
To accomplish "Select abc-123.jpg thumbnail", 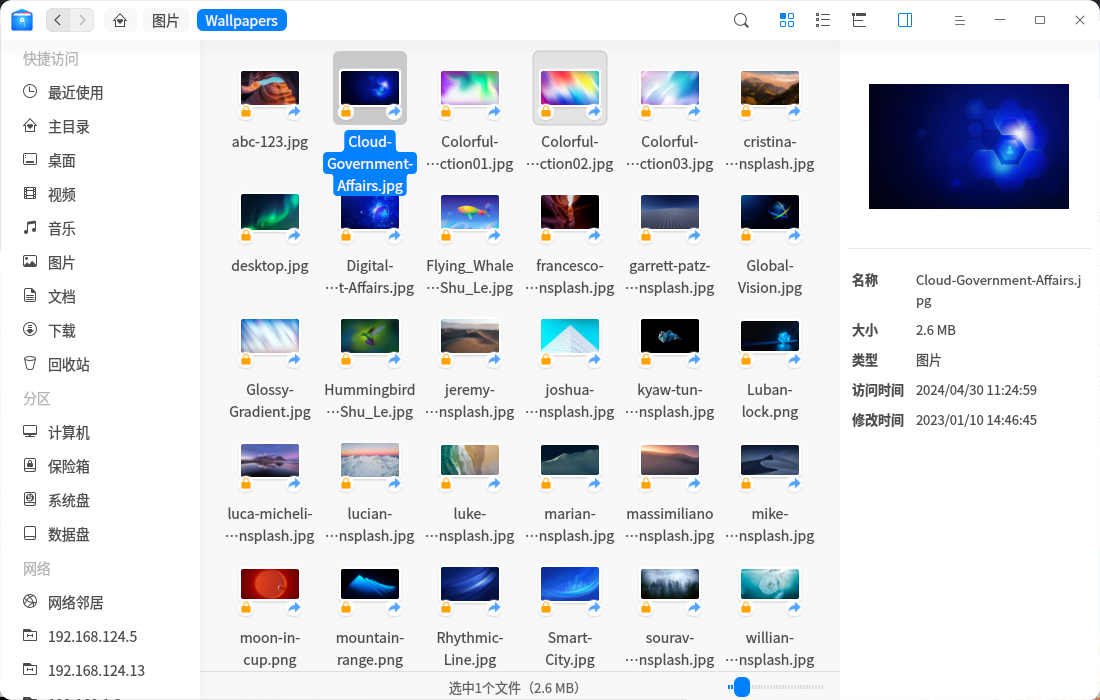I will [270, 89].
